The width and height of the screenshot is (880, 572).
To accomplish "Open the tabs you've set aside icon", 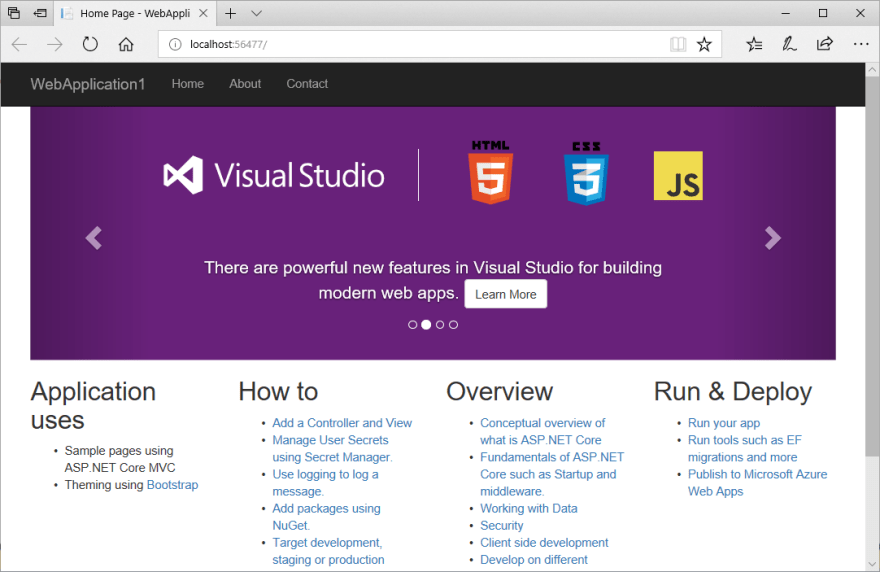I will 13,13.
